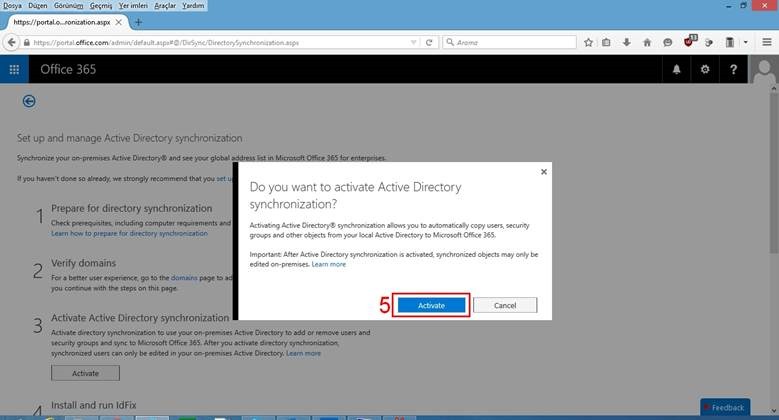Open the user profile avatar
The image size is (779, 420).
pos(764,71)
